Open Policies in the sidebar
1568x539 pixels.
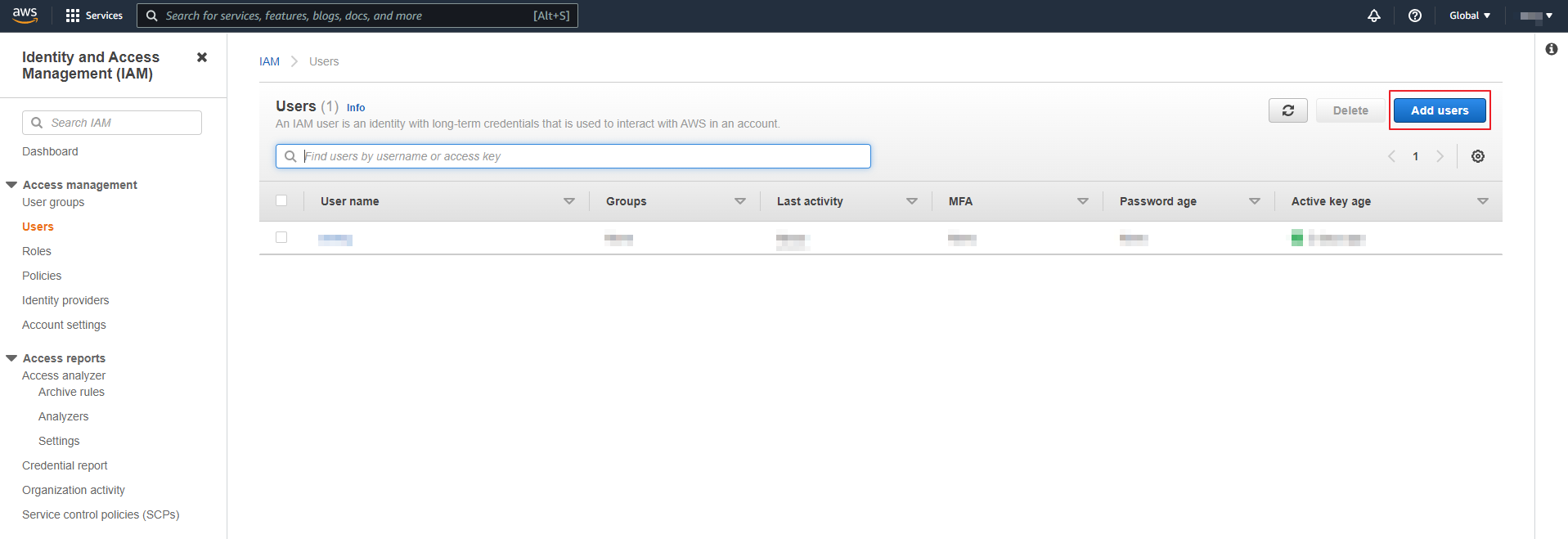42,276
